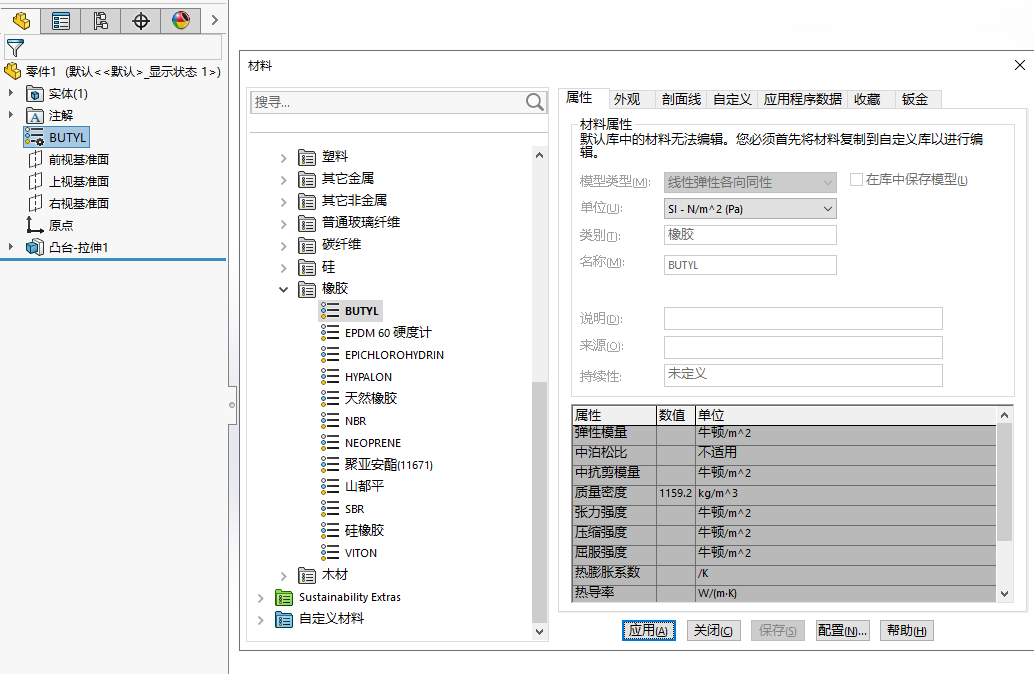Click the BUTYL material icon in feature tree
The height and width of the screenshot is (674, 1034).
tap(34, 137)
